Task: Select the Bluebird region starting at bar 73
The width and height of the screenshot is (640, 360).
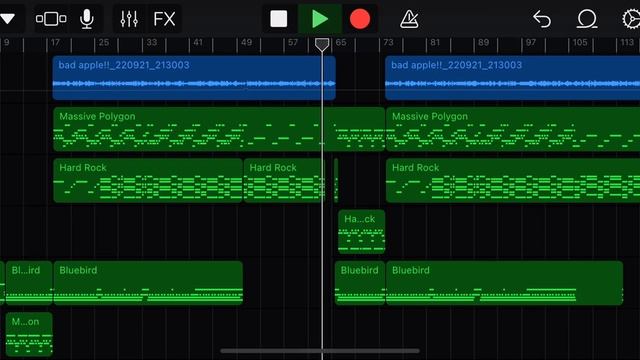Action: pos(504,283)
